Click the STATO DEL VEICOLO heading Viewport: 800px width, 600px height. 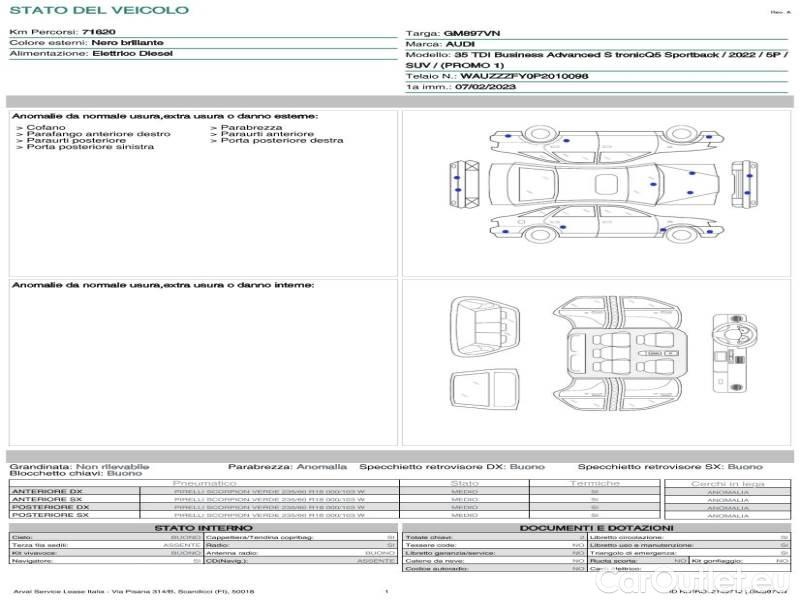pyautogui.click(x=98, y=10)
